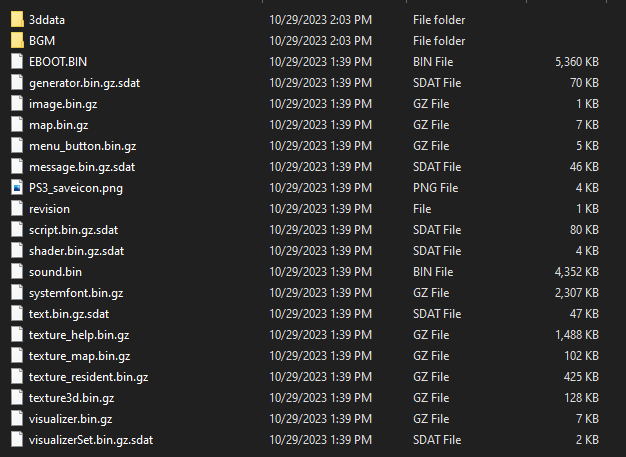This screenshot has height=457, width=626.
Task: Click the EBOOT.BIN file icon
Action: click(x=17, y=61)
